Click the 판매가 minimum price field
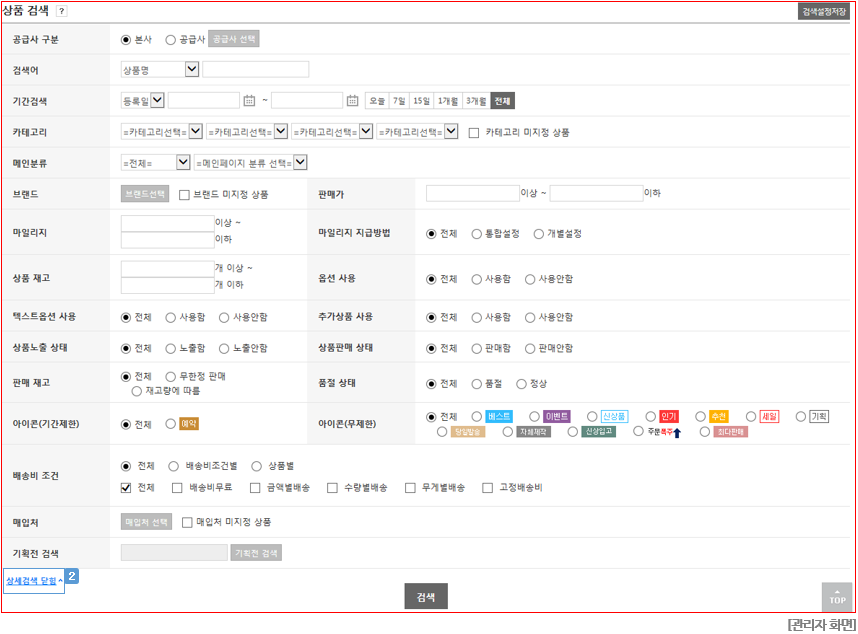 [473, 193]
